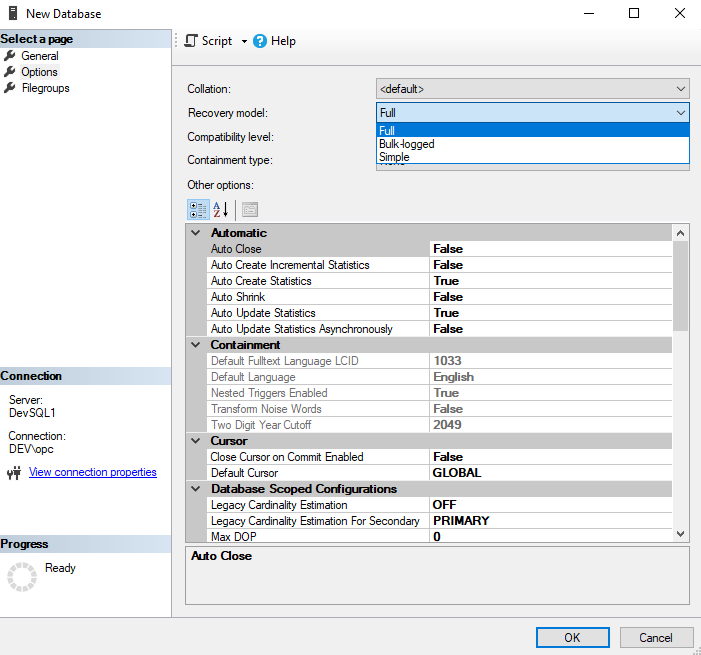
Task: Select Default Fulltext Language LCID row
Action: 439,361
